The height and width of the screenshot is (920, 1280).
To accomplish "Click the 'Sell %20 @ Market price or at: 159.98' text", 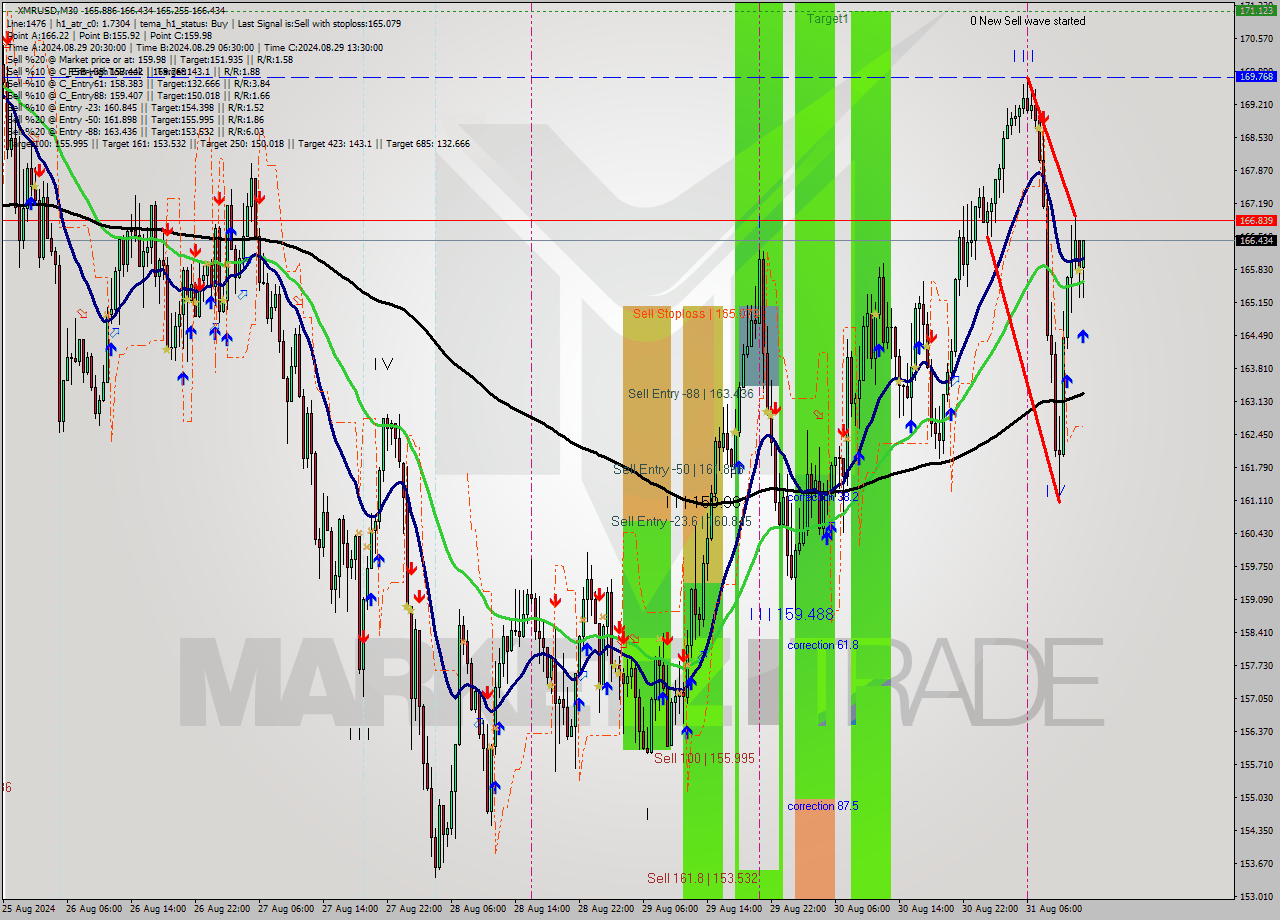I will point(89,59).
